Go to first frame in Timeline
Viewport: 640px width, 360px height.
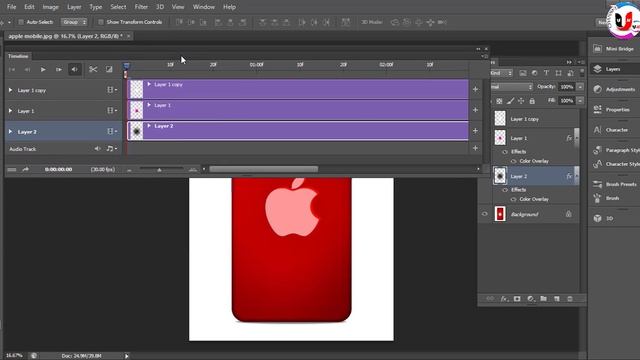12,70
